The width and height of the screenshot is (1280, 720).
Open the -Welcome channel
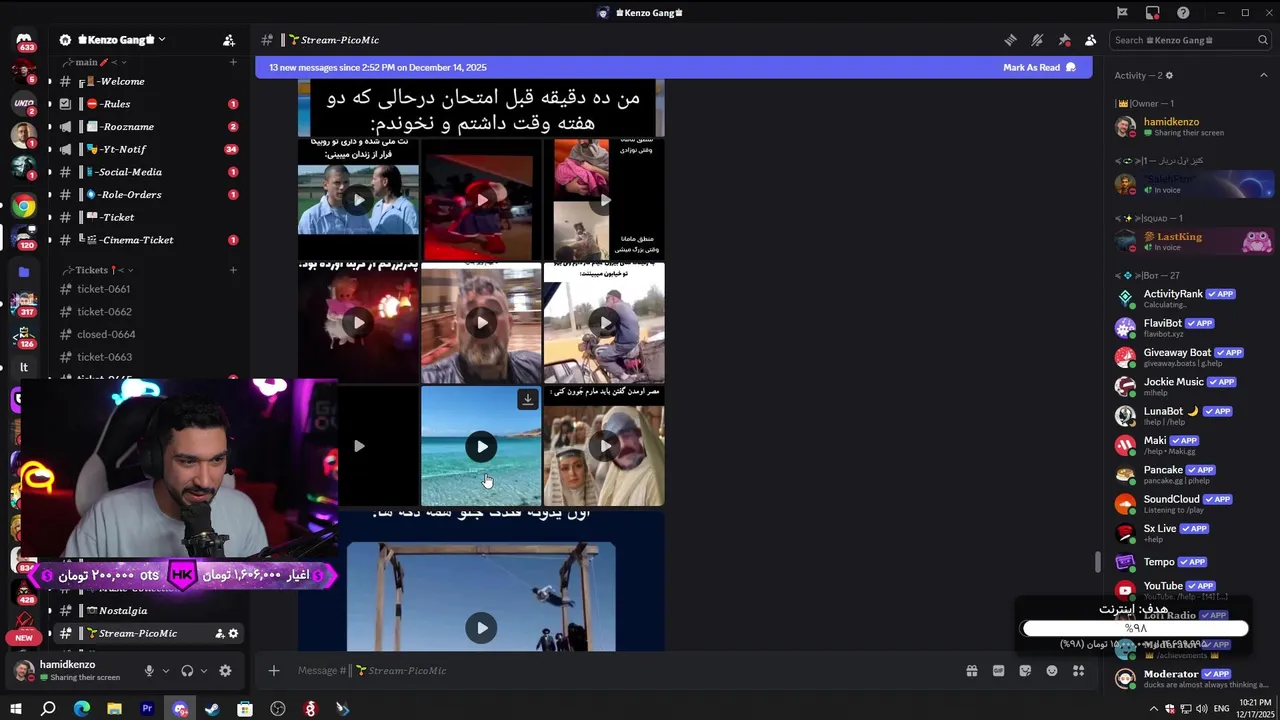(145, 81)
